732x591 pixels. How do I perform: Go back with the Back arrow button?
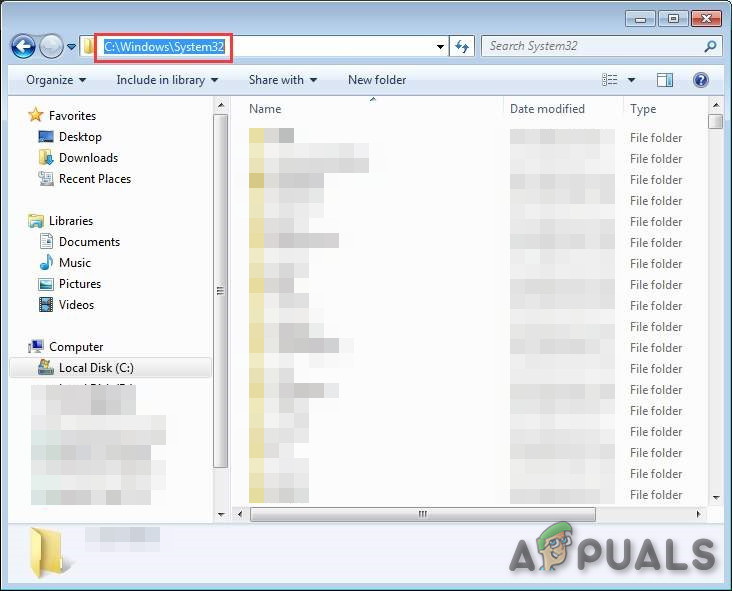point(23,46)
